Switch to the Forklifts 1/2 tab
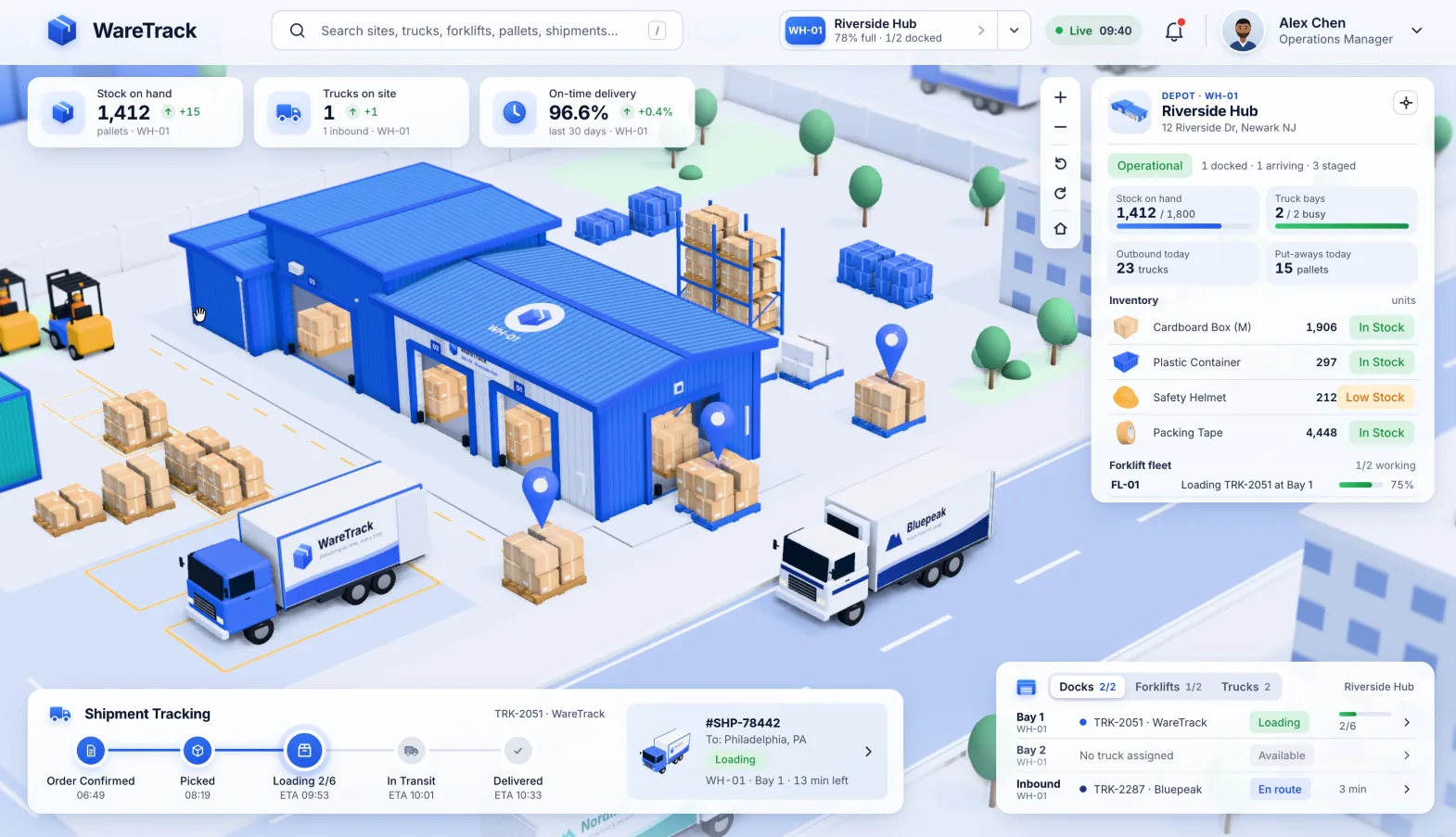 coord(1168,687)
